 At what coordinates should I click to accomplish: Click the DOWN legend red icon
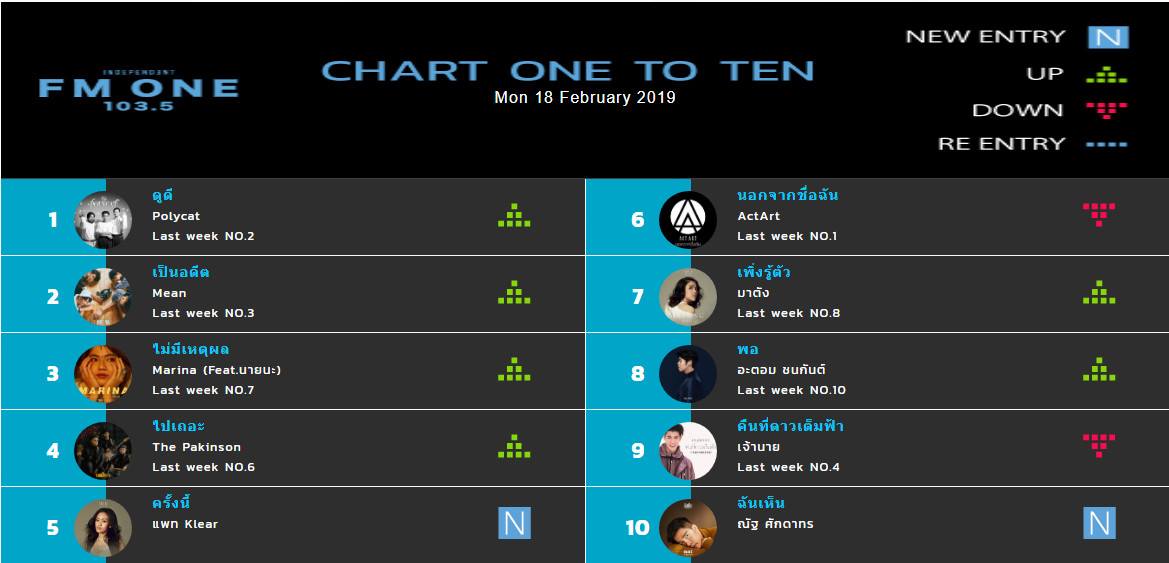click(1107, 110)
